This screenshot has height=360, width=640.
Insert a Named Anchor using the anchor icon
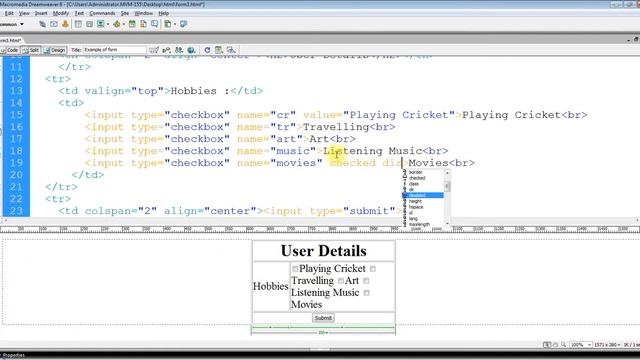65,24
